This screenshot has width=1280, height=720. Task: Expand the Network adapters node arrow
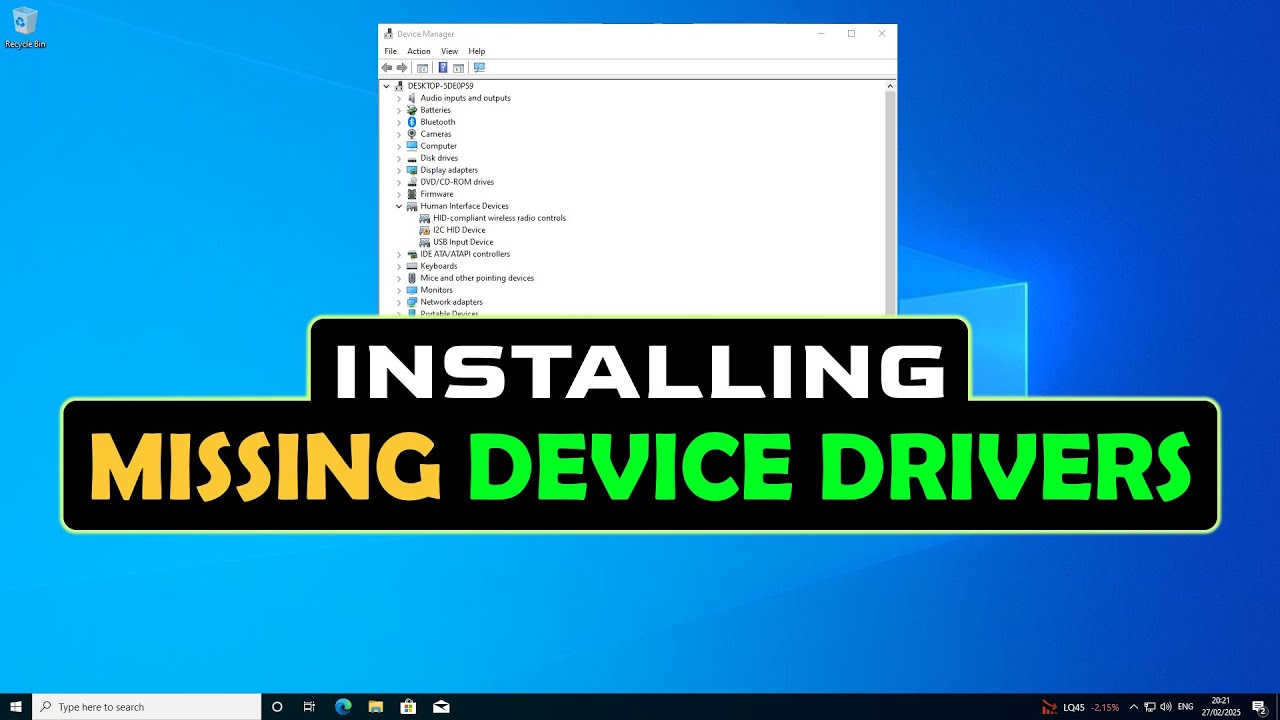point(399,302)
